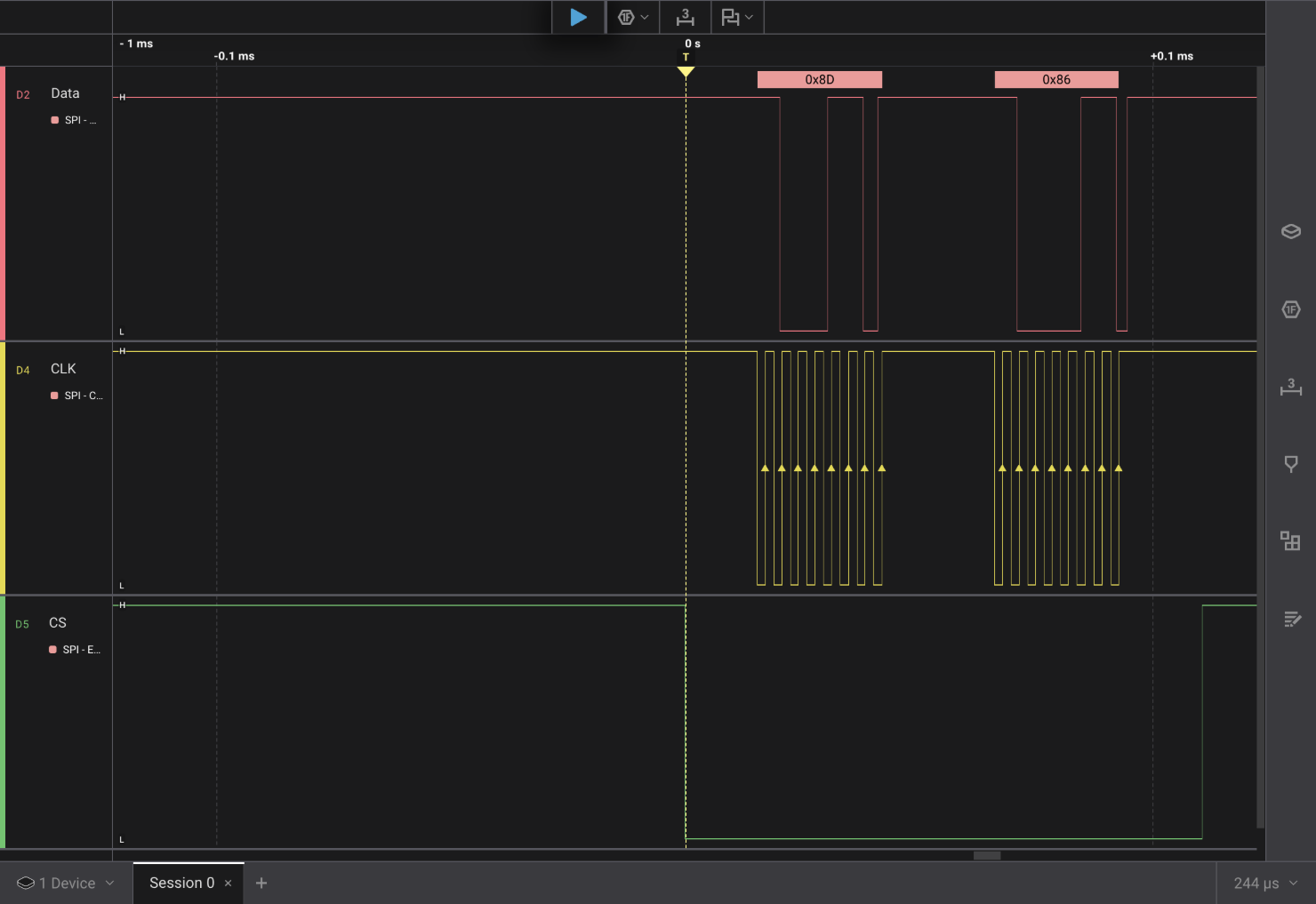Switch to the Session 0 tab
Viewport: 1316px width, 904px height.
pos(181,883)
